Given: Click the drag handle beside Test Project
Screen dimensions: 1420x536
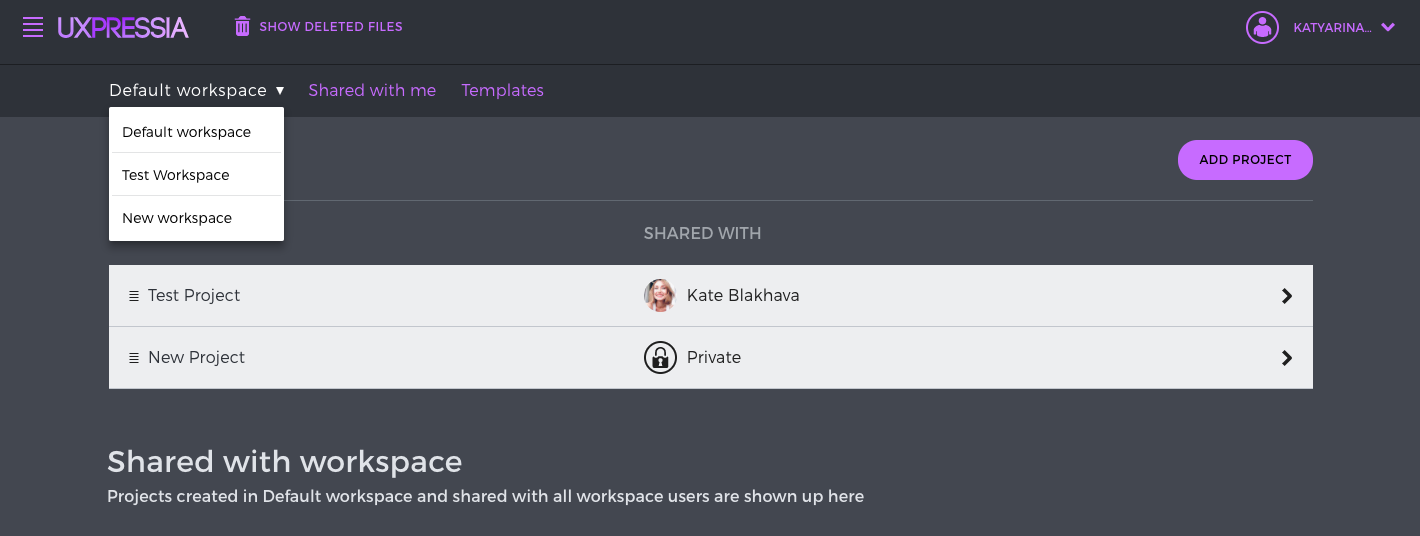Looking at the screenshot, I should pyautogui.click(x=134, y=296).
